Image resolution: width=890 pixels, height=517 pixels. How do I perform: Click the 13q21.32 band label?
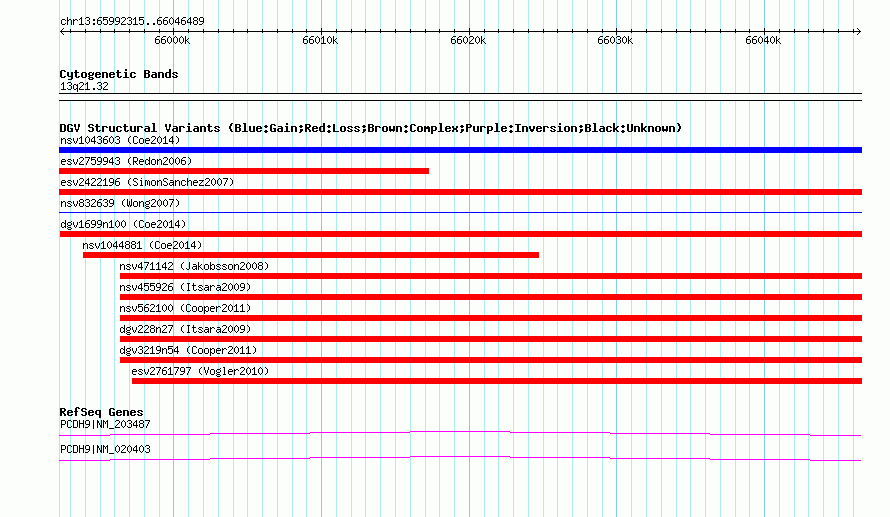84,86
